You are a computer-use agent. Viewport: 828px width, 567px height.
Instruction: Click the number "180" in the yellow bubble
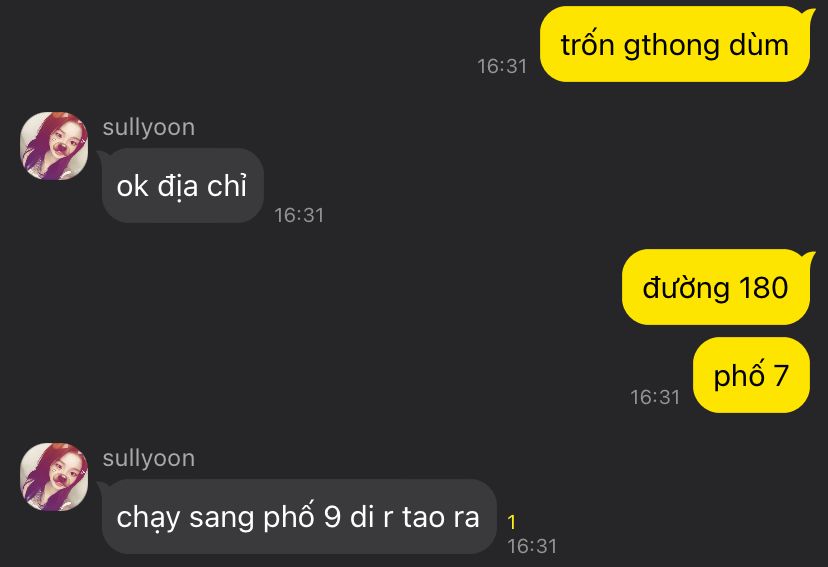coord(764,288)
